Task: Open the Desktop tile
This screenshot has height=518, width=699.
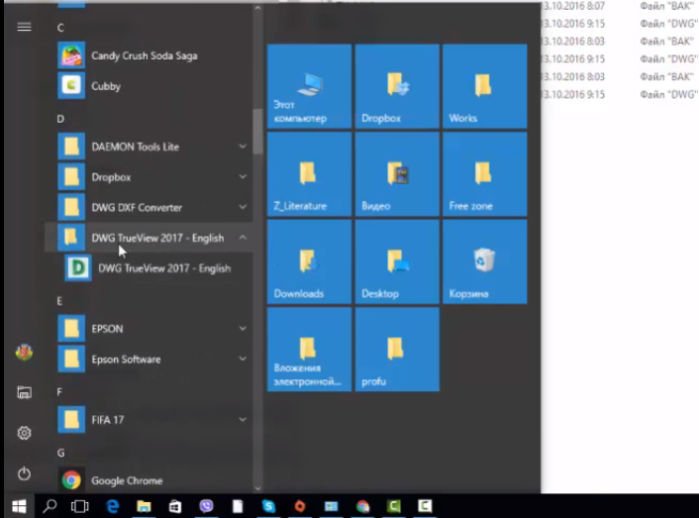Action: tap(397, 262)
